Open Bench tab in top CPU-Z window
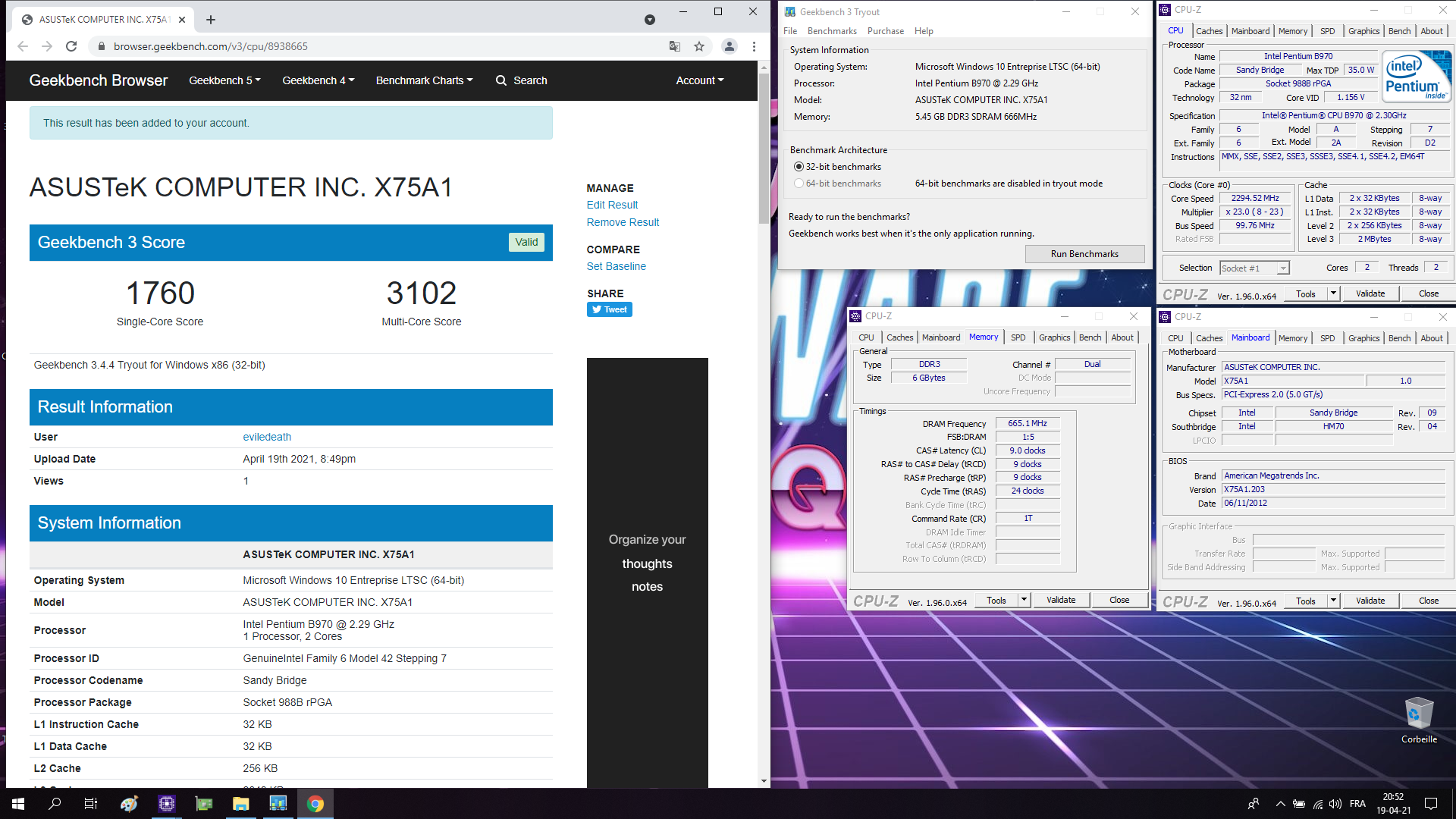The image size is (1456, 819). [x=1399, y=31]
